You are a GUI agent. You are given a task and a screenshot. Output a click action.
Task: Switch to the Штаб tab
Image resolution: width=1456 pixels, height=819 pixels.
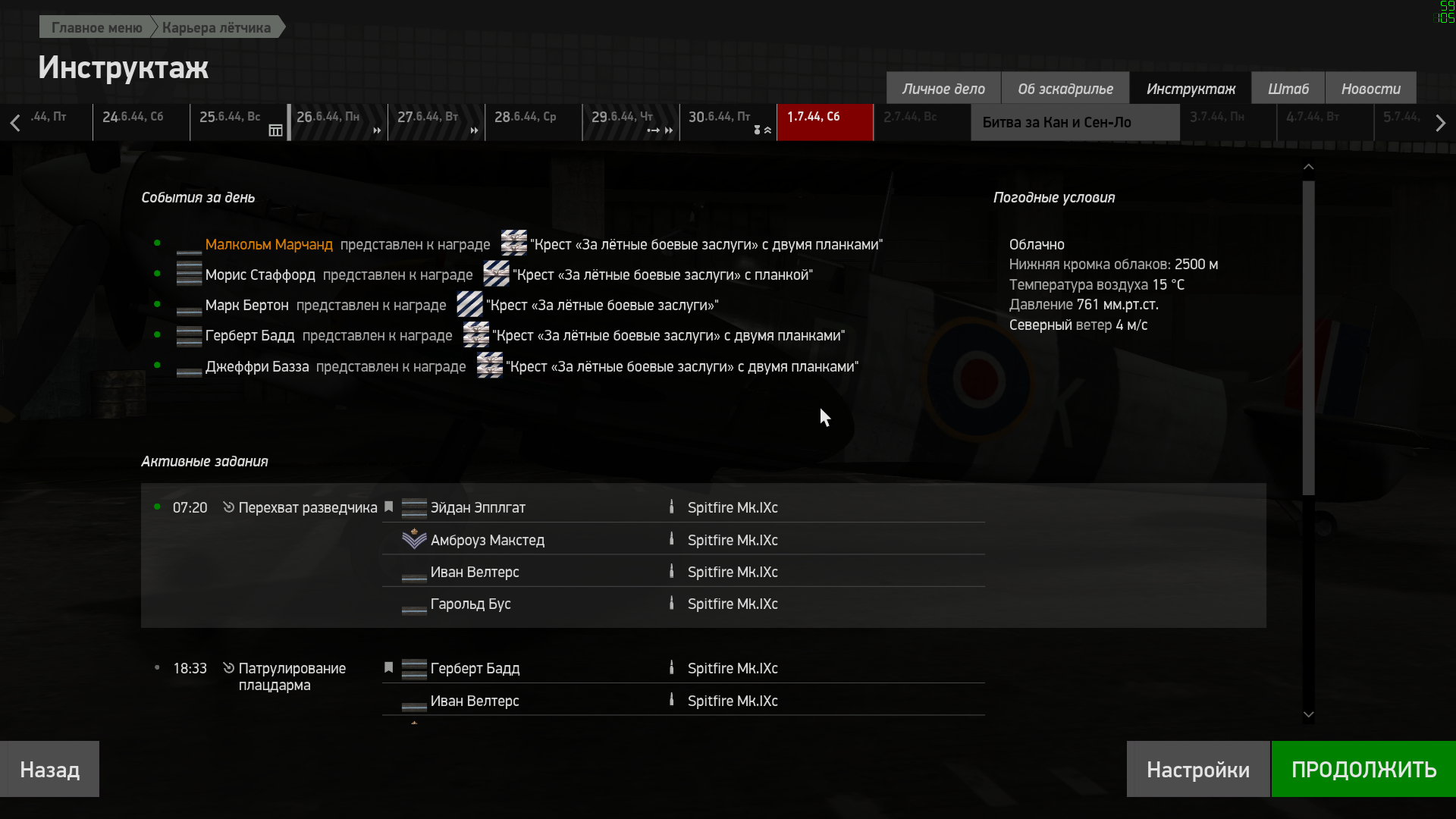coord(1288,89)
